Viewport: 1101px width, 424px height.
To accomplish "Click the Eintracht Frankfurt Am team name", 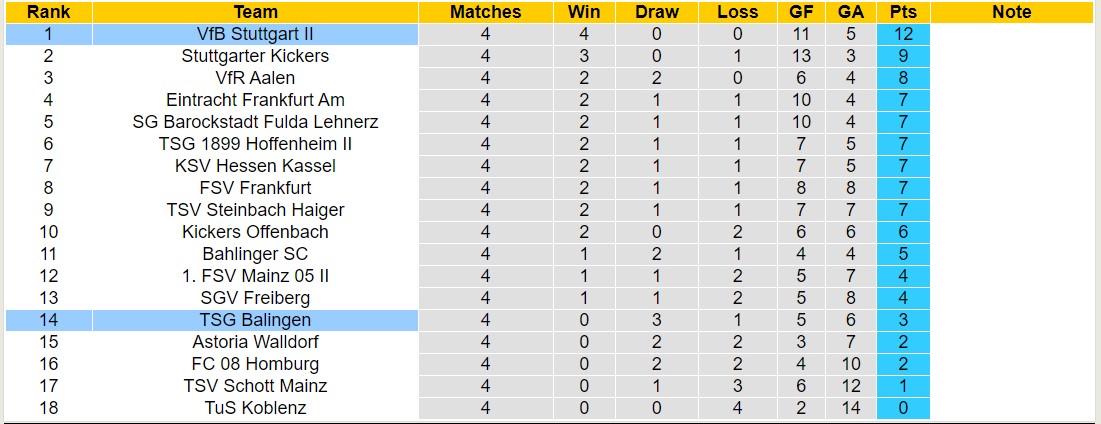I will 255,100.
